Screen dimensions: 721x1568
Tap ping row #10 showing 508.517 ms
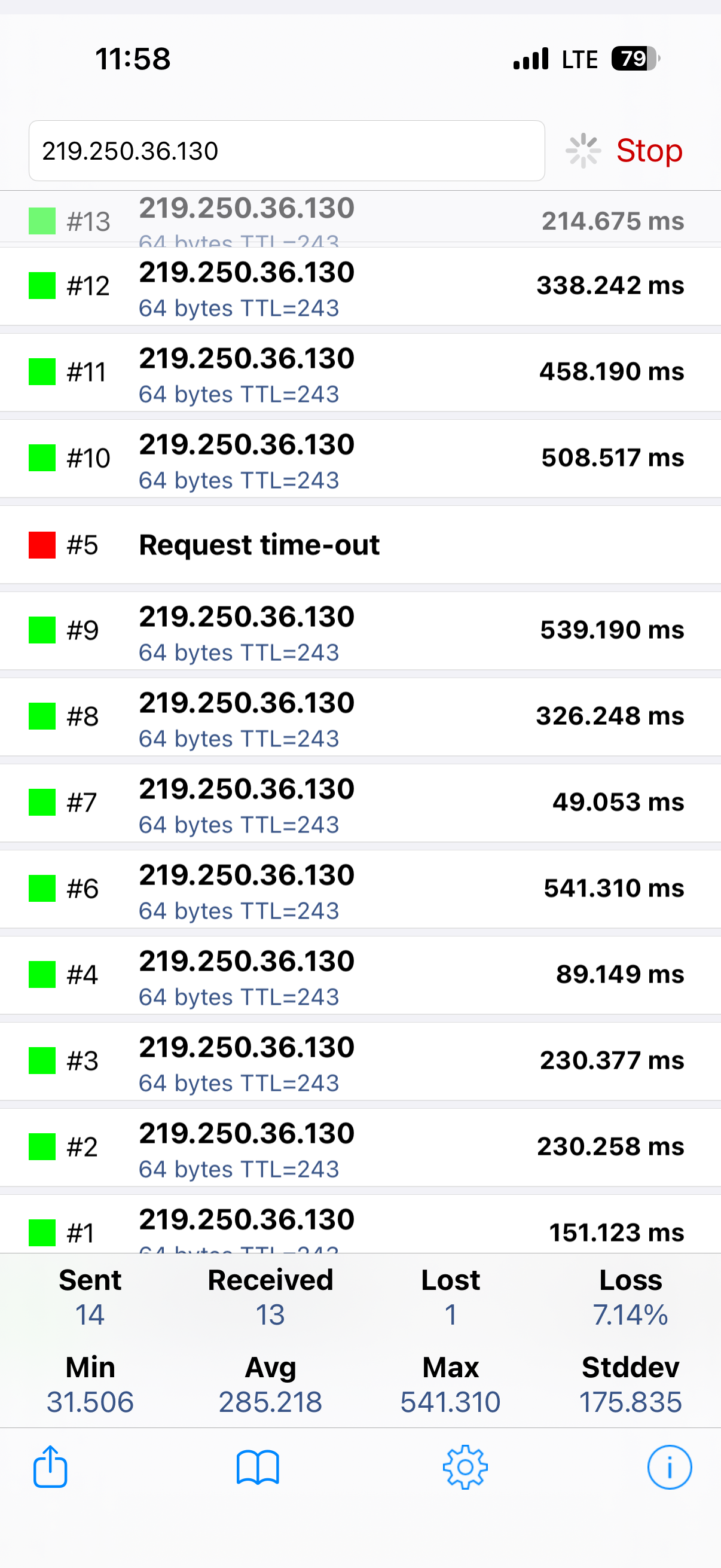(360, 457)
